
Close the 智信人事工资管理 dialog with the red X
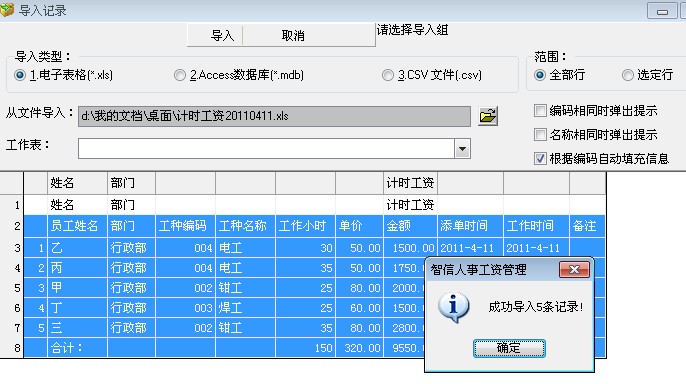[x=574, y=270]
